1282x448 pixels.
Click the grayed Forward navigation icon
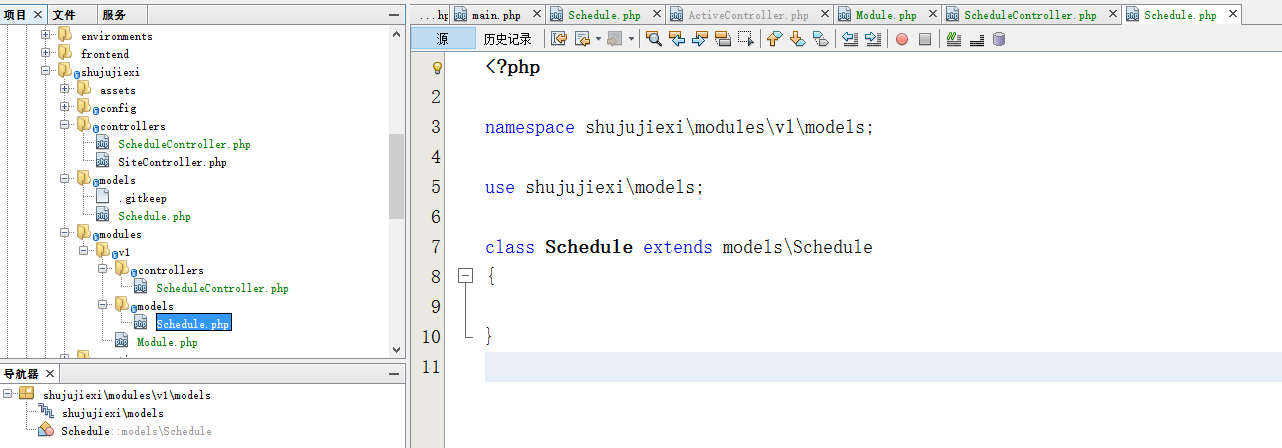pos(613,39)
